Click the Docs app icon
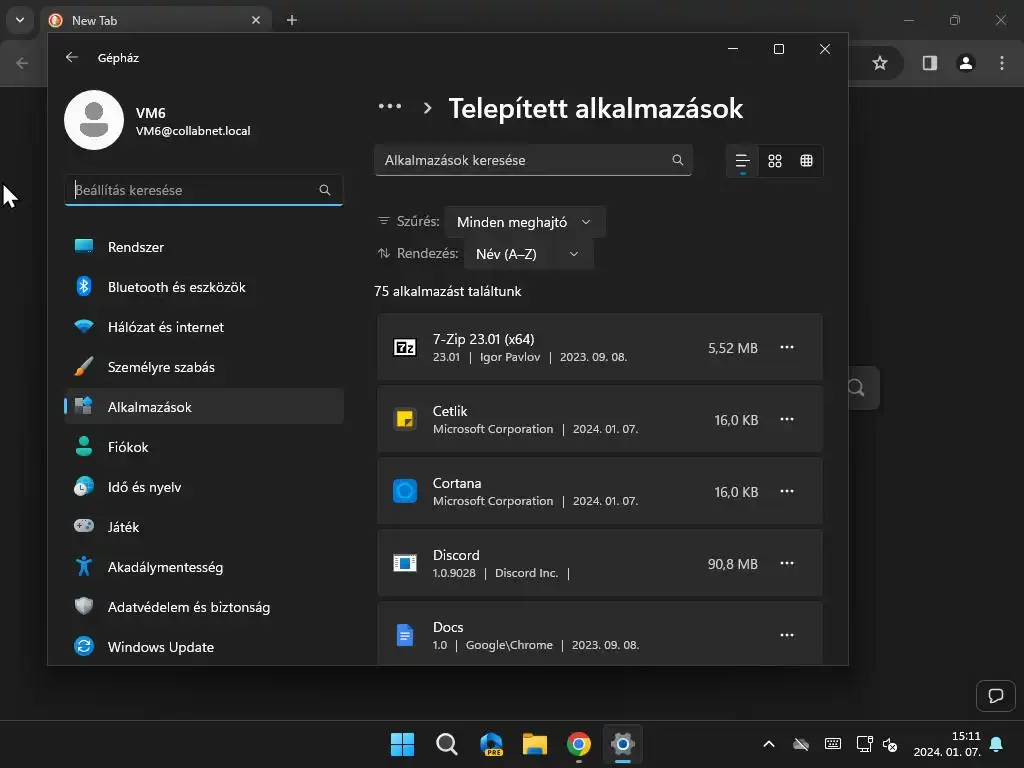The image size is (1024, 768). [x=405, y=635]
